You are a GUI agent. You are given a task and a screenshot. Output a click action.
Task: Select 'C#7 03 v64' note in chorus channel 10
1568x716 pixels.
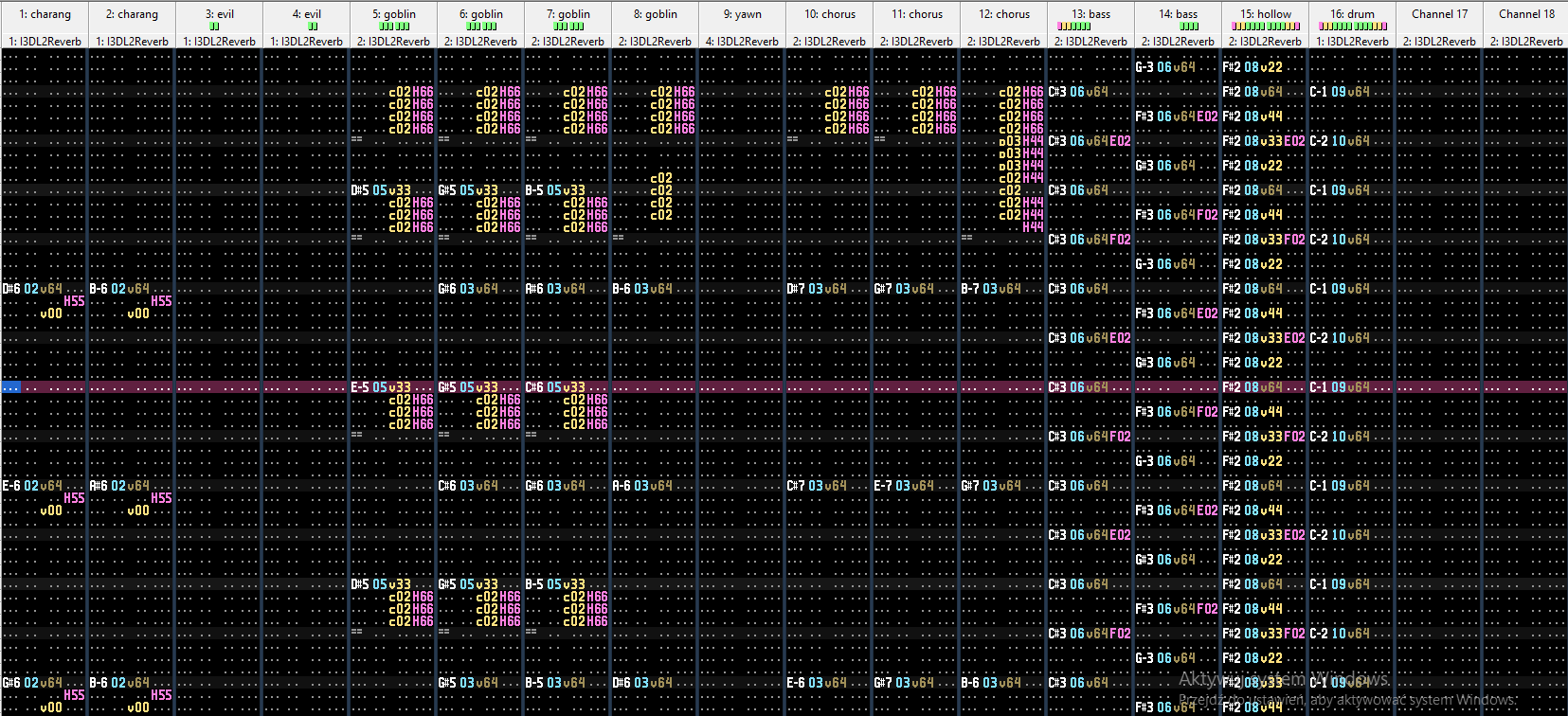pos(817,486)
